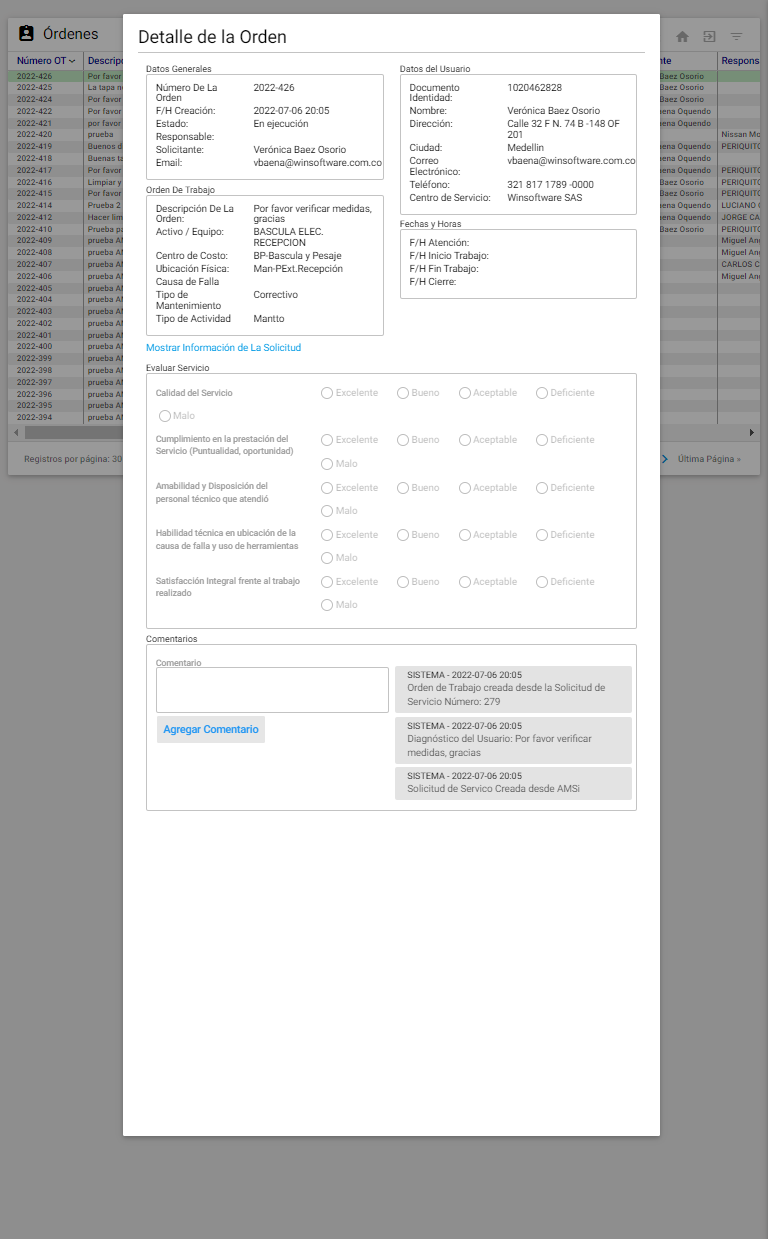
Task: Click 'BASCULA ELEC. RECEPCION' equipment value
Action: (289, 237)
